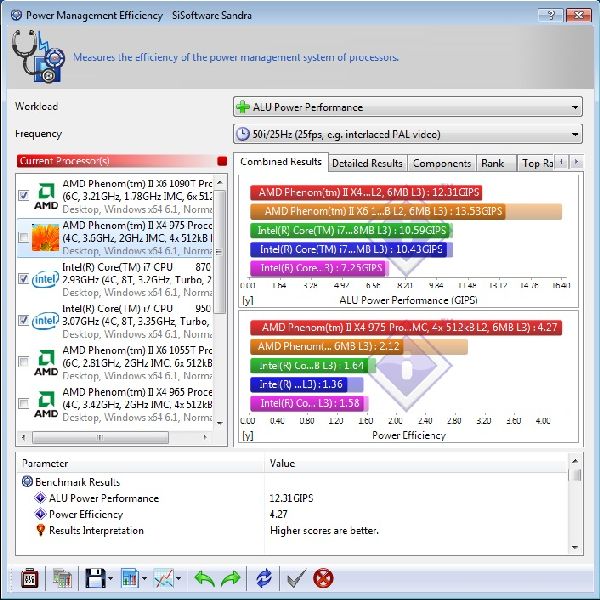600x600 pixels.
Task: Click processor list horizontal scrollbar thumb
Action: 100,437
